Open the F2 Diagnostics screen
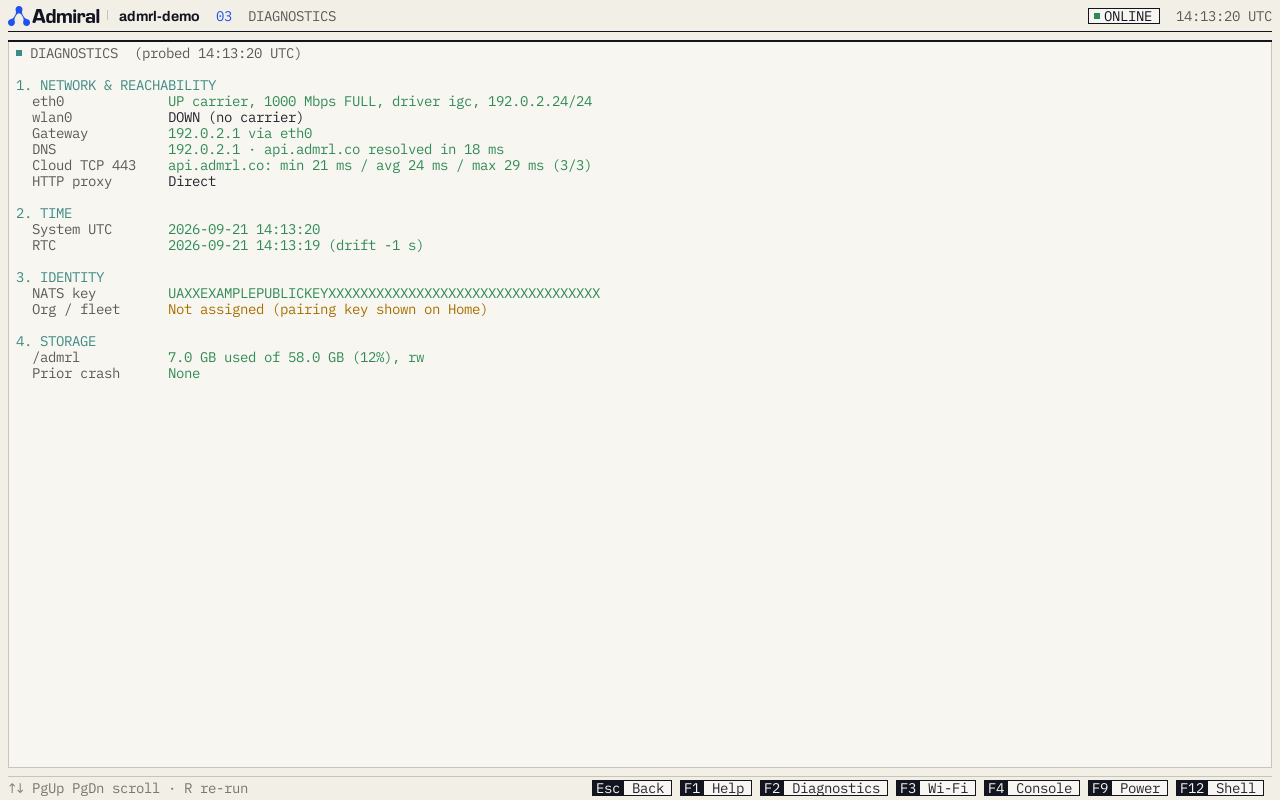Image resolution: width=1280 pixels, height=800 pixels. (x=824, y=788)
